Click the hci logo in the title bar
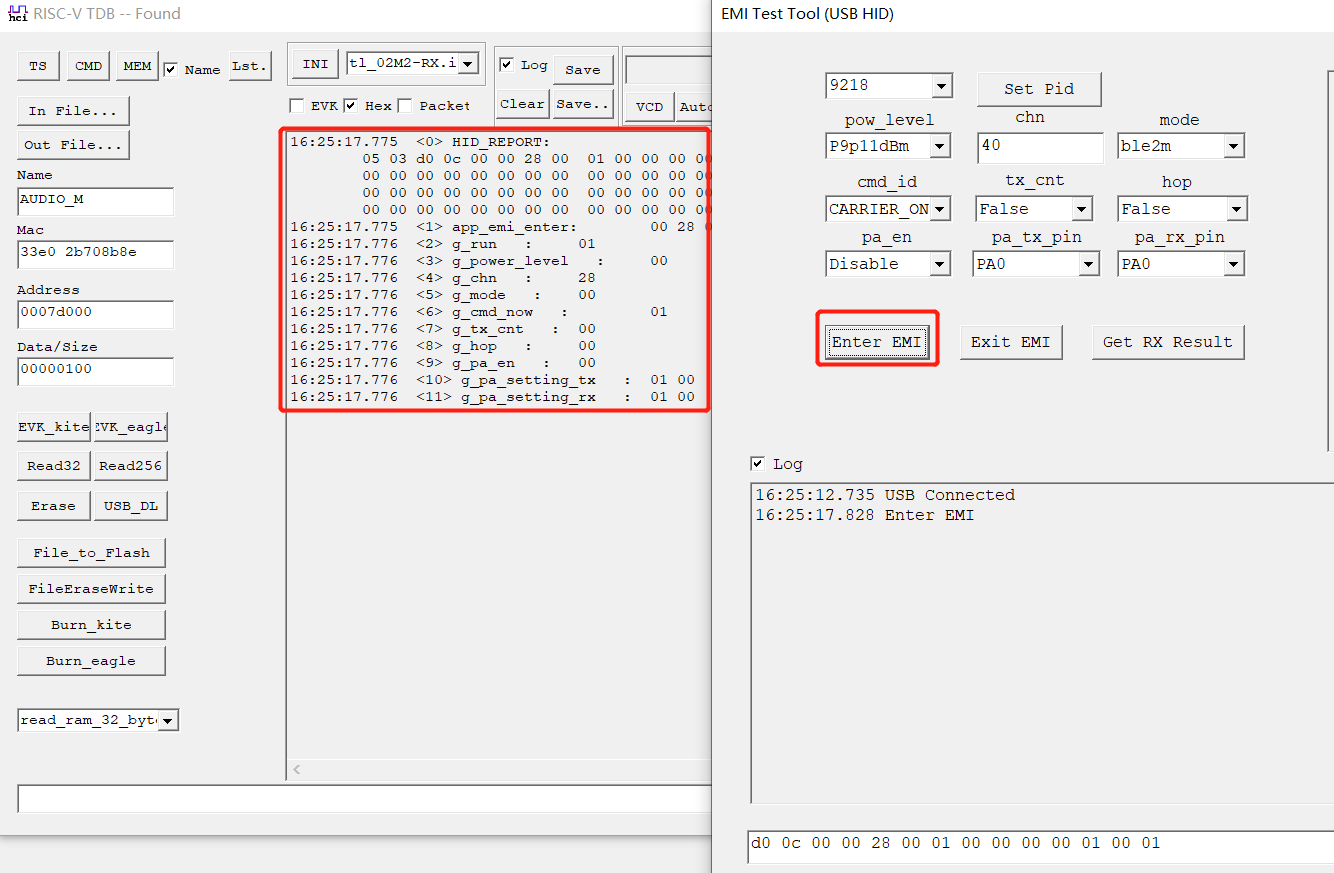This screenshot has width=1334, height=873. tap(16, 13)
